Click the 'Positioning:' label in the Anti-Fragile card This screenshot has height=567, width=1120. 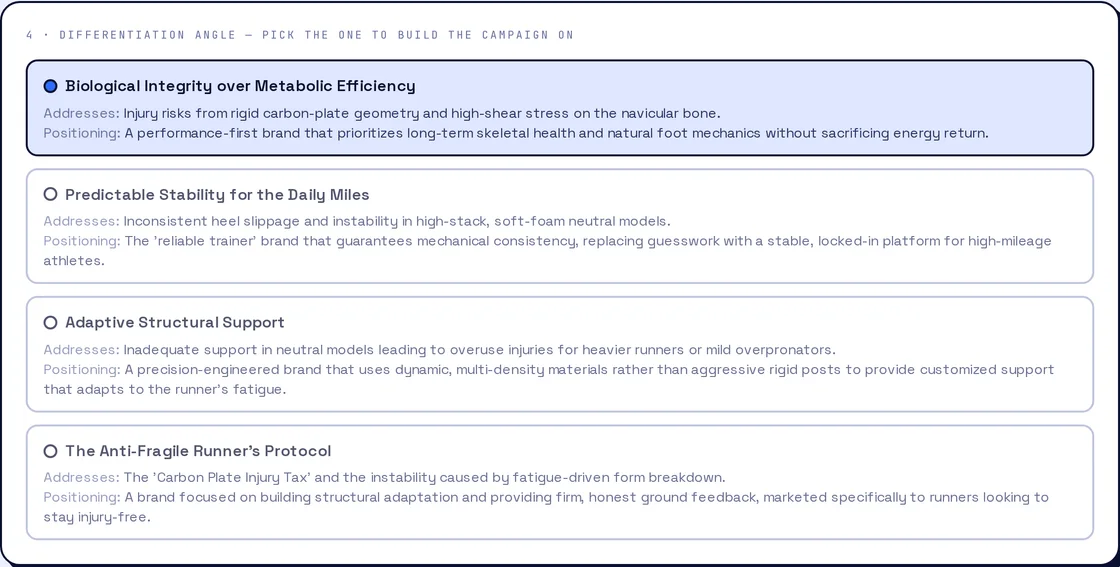tap(81, 498)
